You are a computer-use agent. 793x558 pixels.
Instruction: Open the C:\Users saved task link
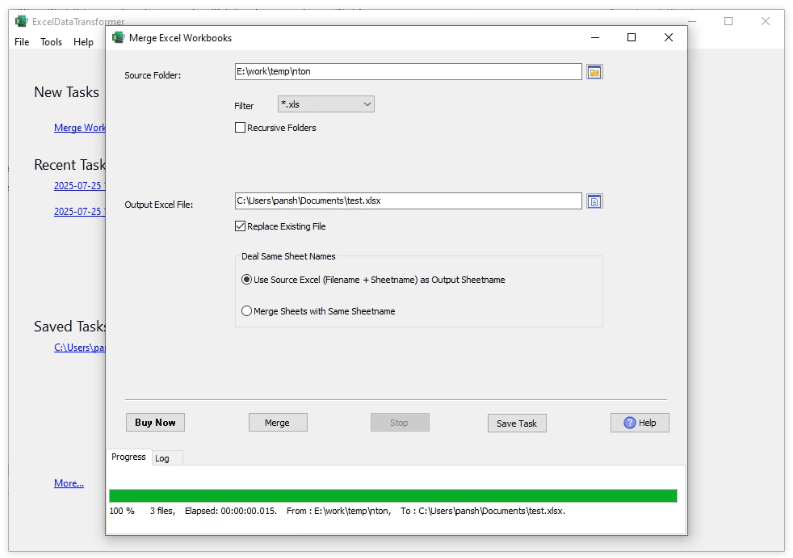pos(80,348)
